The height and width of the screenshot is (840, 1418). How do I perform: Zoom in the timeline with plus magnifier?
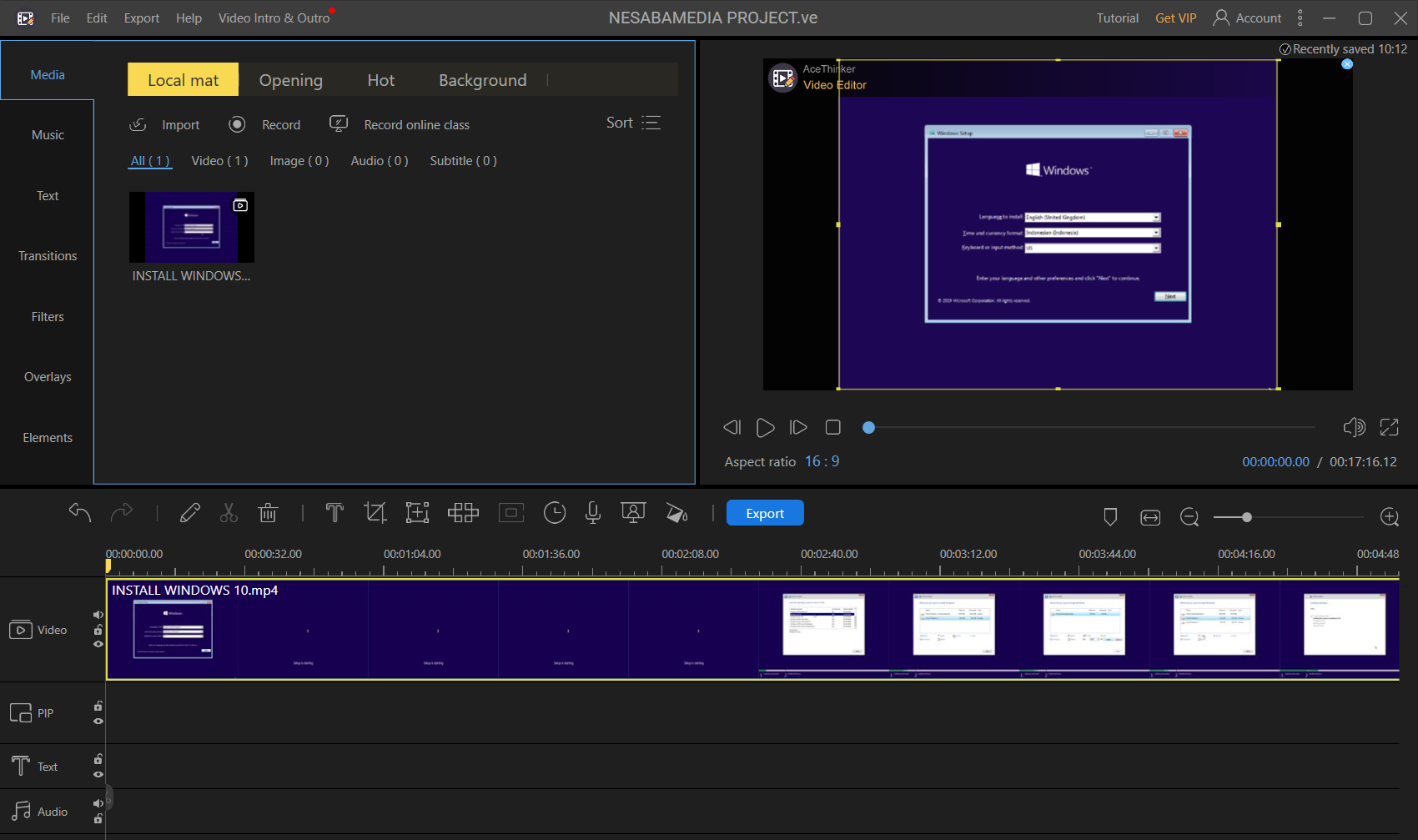pyautogui.click(x=1390, y=517)
